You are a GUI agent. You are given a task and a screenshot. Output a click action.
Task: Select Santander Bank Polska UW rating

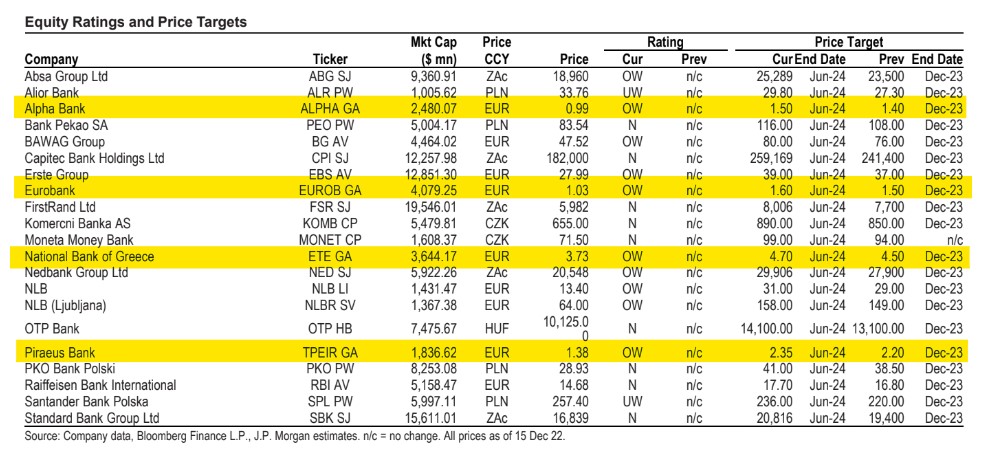[x=632, y=401]
